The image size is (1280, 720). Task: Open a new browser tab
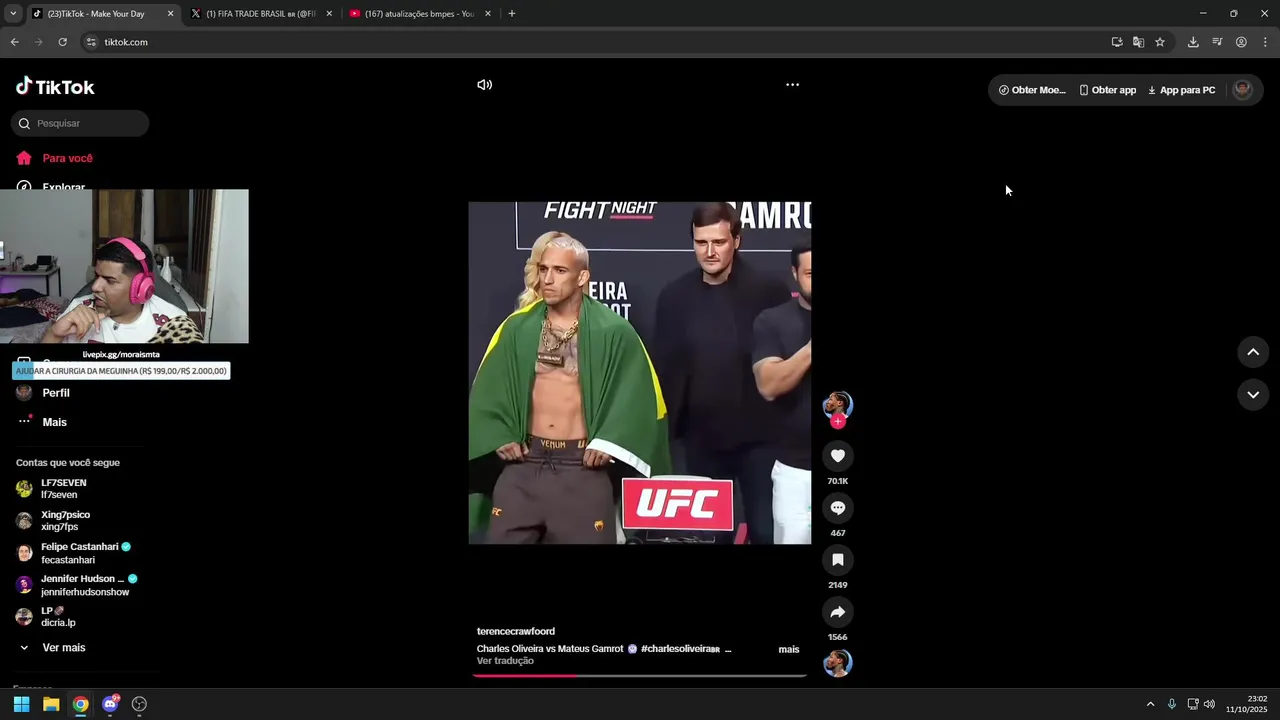[512, 14]
